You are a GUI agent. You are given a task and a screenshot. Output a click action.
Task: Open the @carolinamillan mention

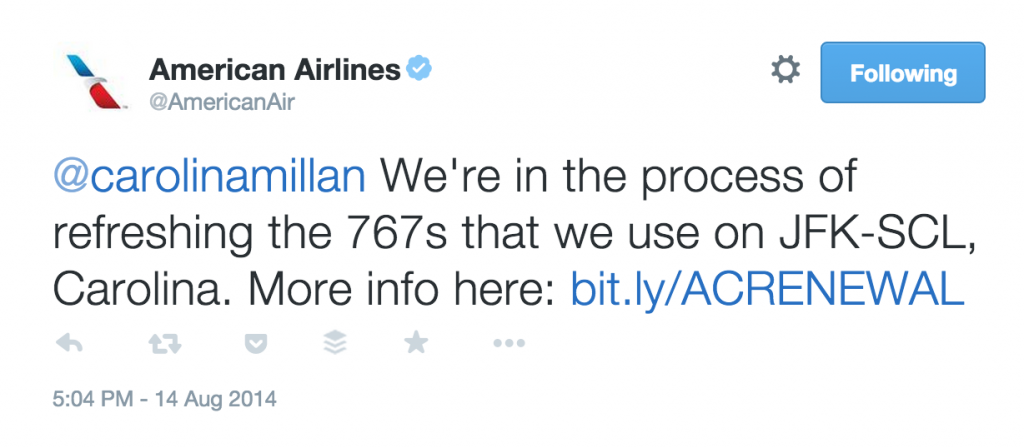[x=209, y=178]
